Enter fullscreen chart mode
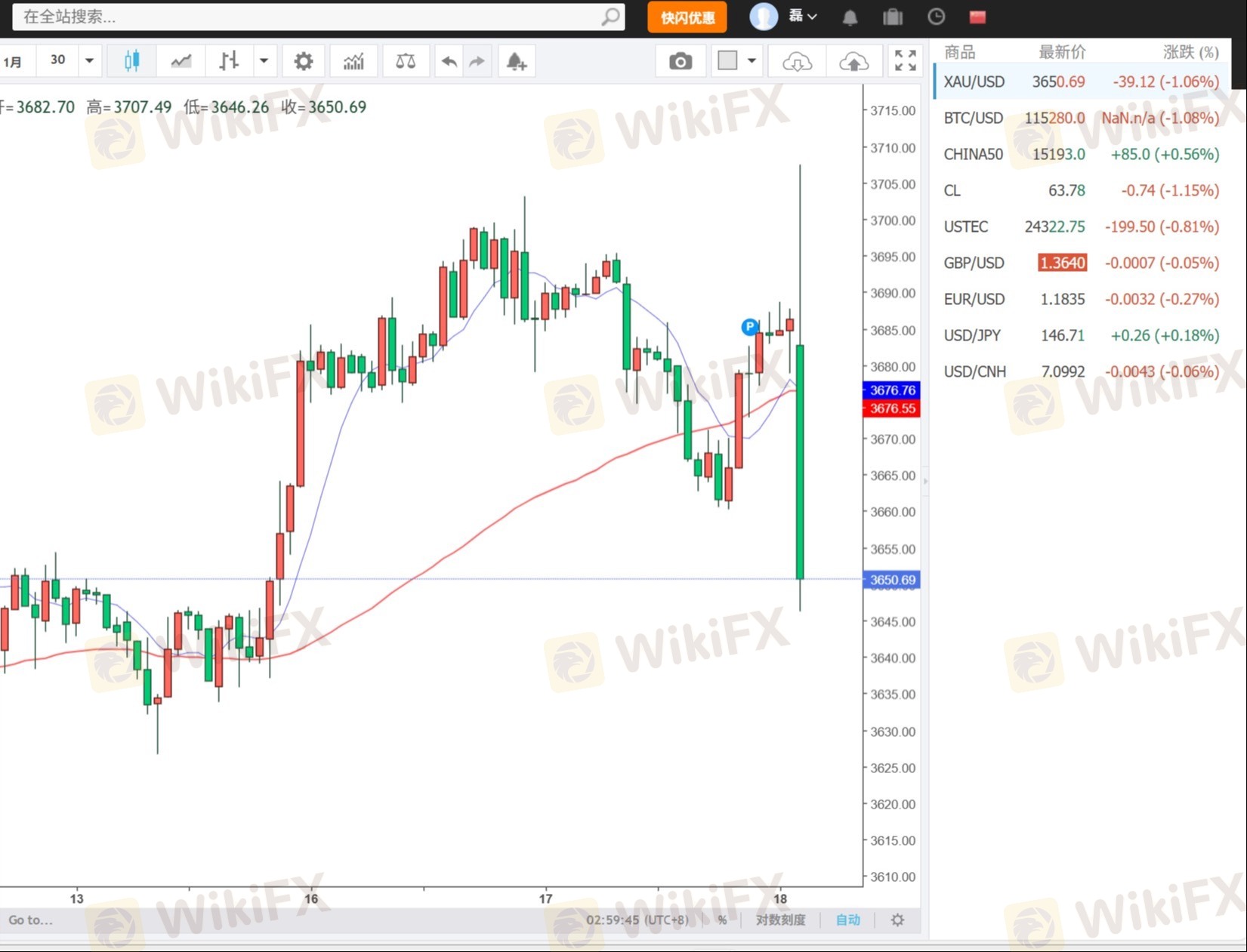The width and height of the screenshot is (1247, 952). (x=905, y=60)
